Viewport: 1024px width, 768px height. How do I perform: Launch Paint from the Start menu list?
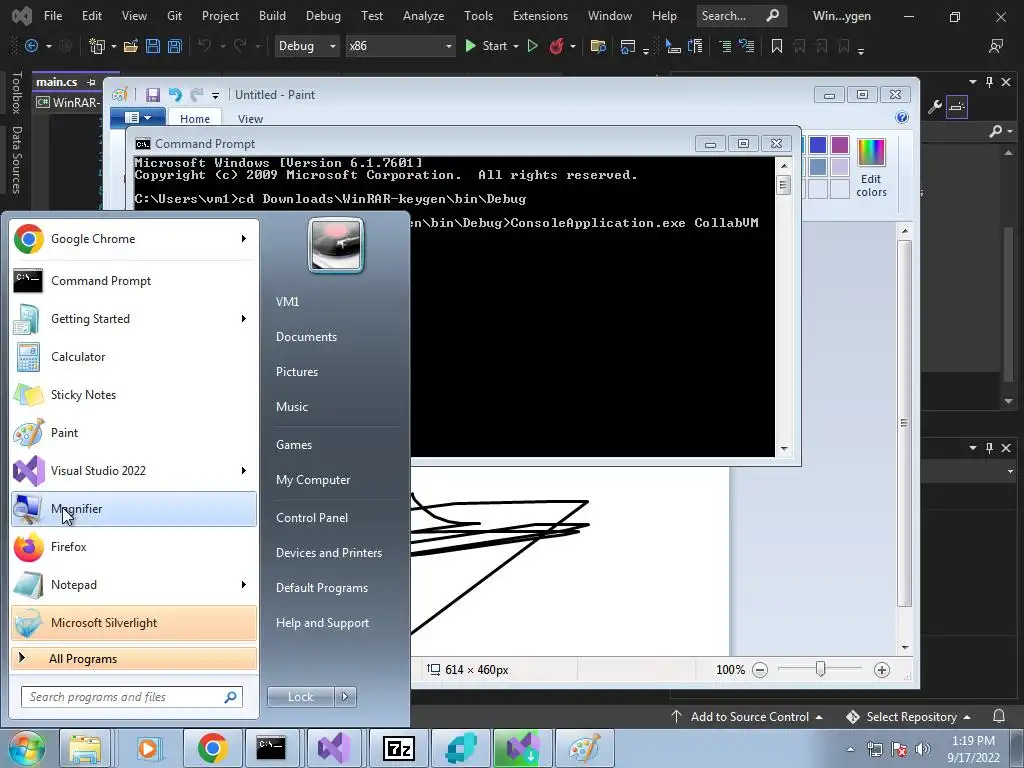click(x=134, y=432)
